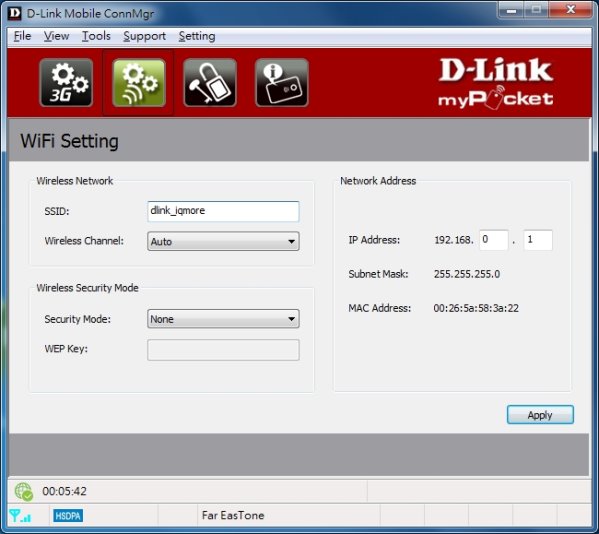
Task: Open the View menu
Action: 57,36
